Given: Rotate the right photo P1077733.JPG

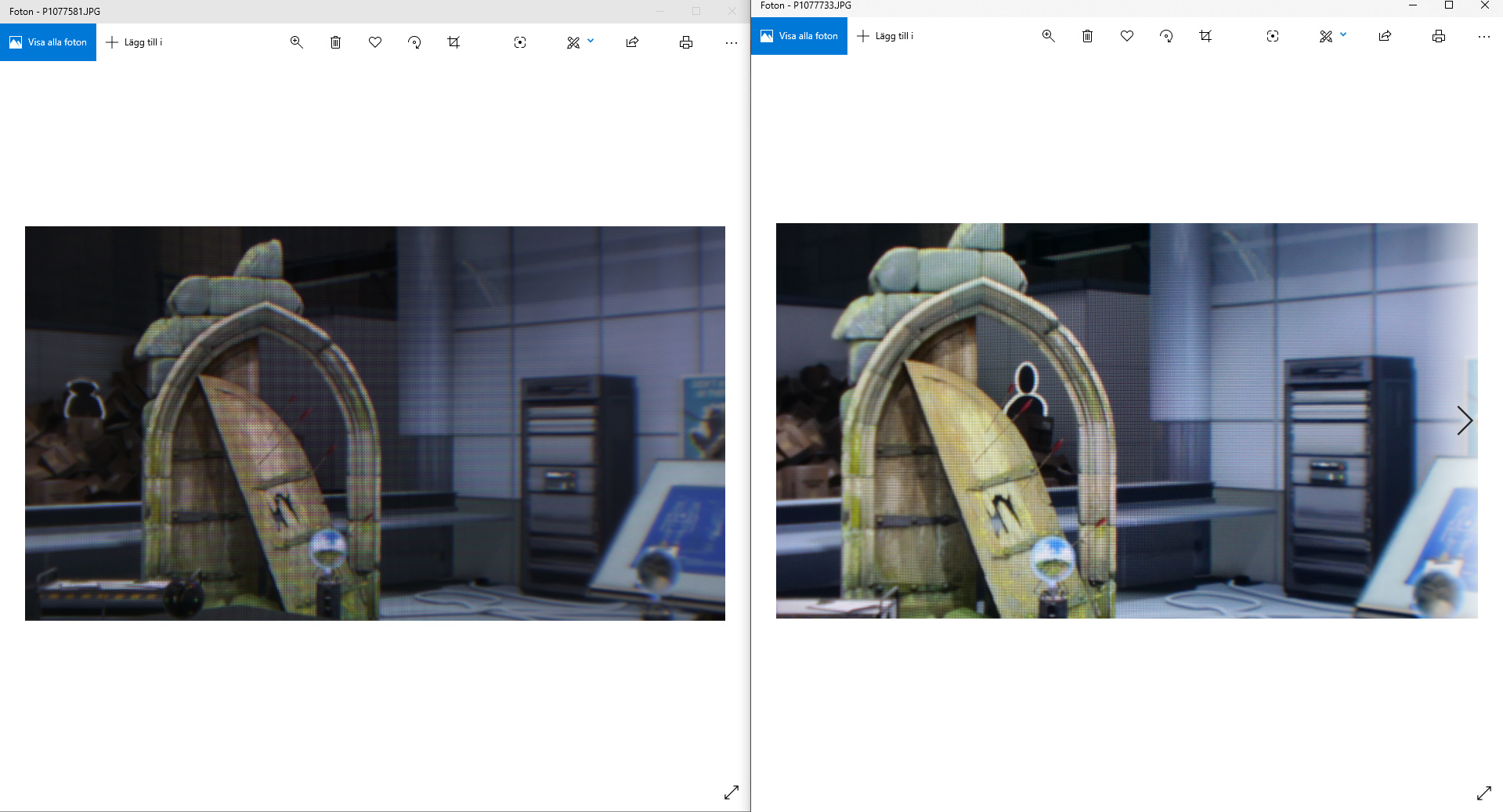Looking at the screenshot, I should (x=1166, y=36).
